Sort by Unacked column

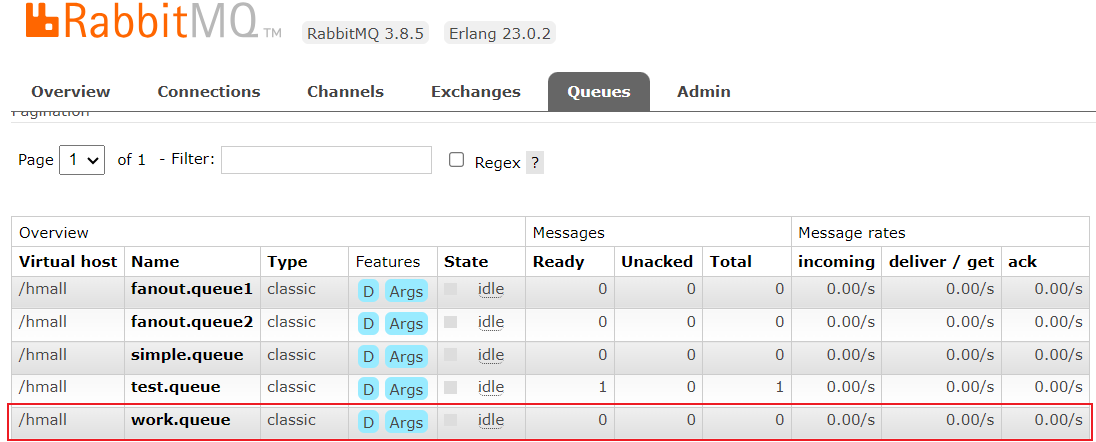coord(657,262)
